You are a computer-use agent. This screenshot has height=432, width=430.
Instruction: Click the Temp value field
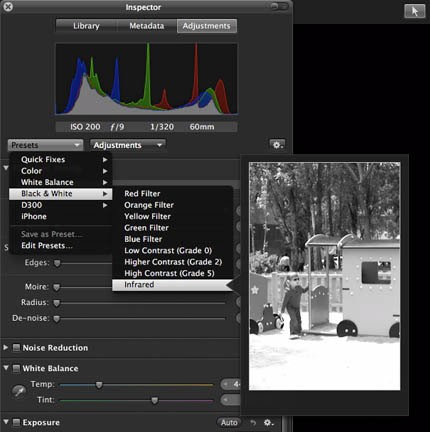tap(230, 384)
